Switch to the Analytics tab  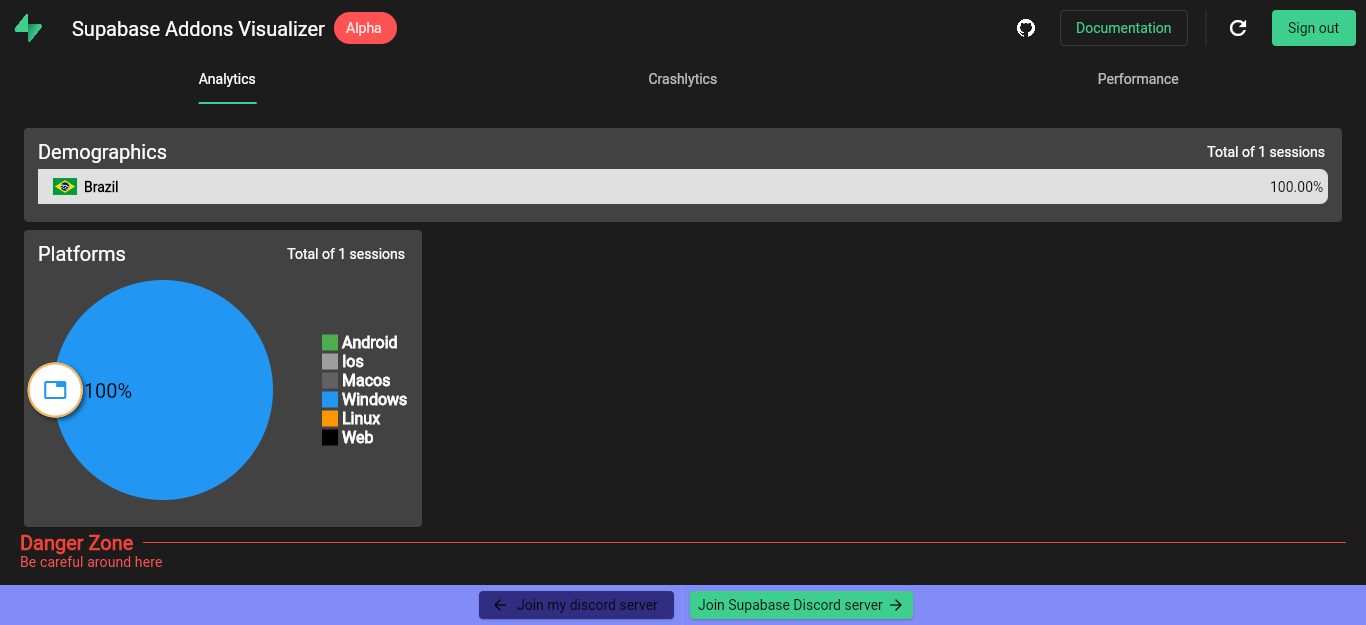point(227,79)
